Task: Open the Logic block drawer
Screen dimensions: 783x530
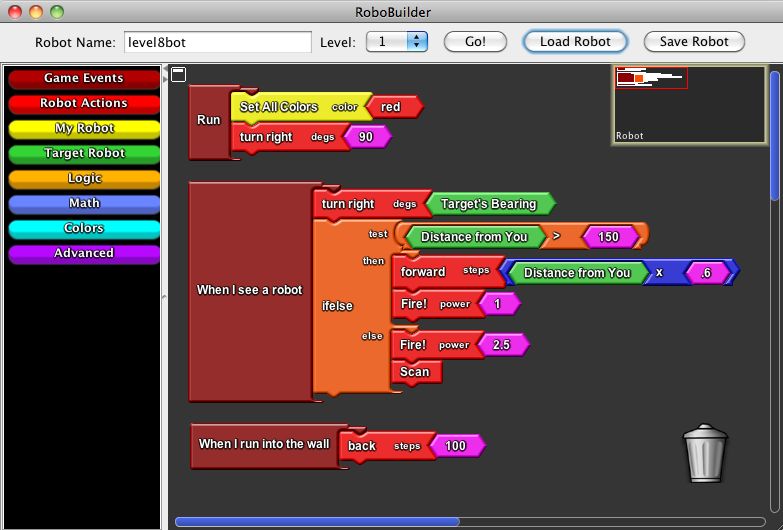Action: point(83,178)
